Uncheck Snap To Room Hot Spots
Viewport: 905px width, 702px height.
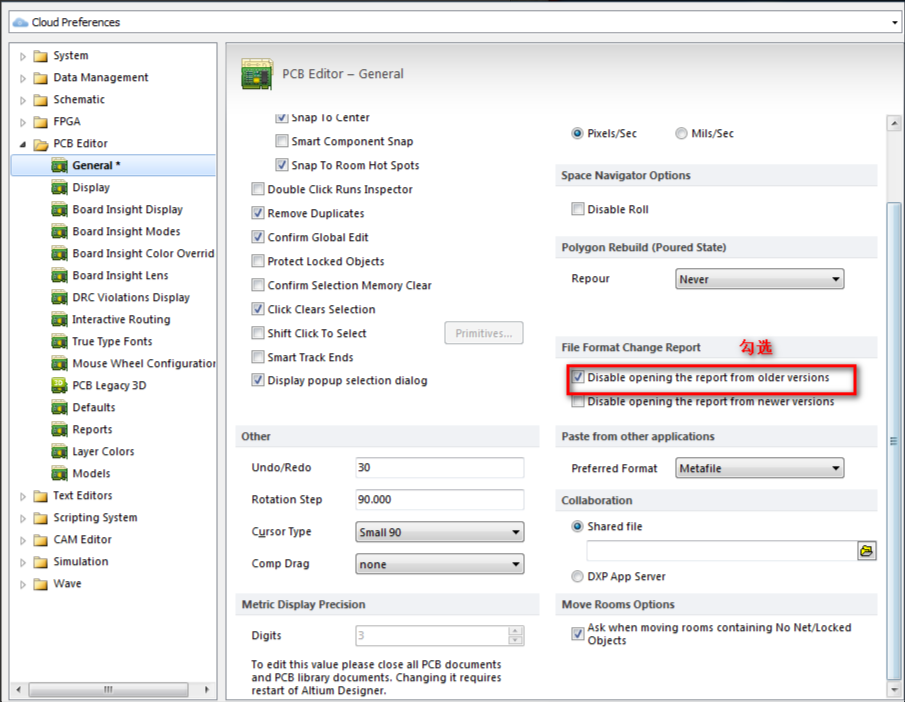tap(282, 165)
